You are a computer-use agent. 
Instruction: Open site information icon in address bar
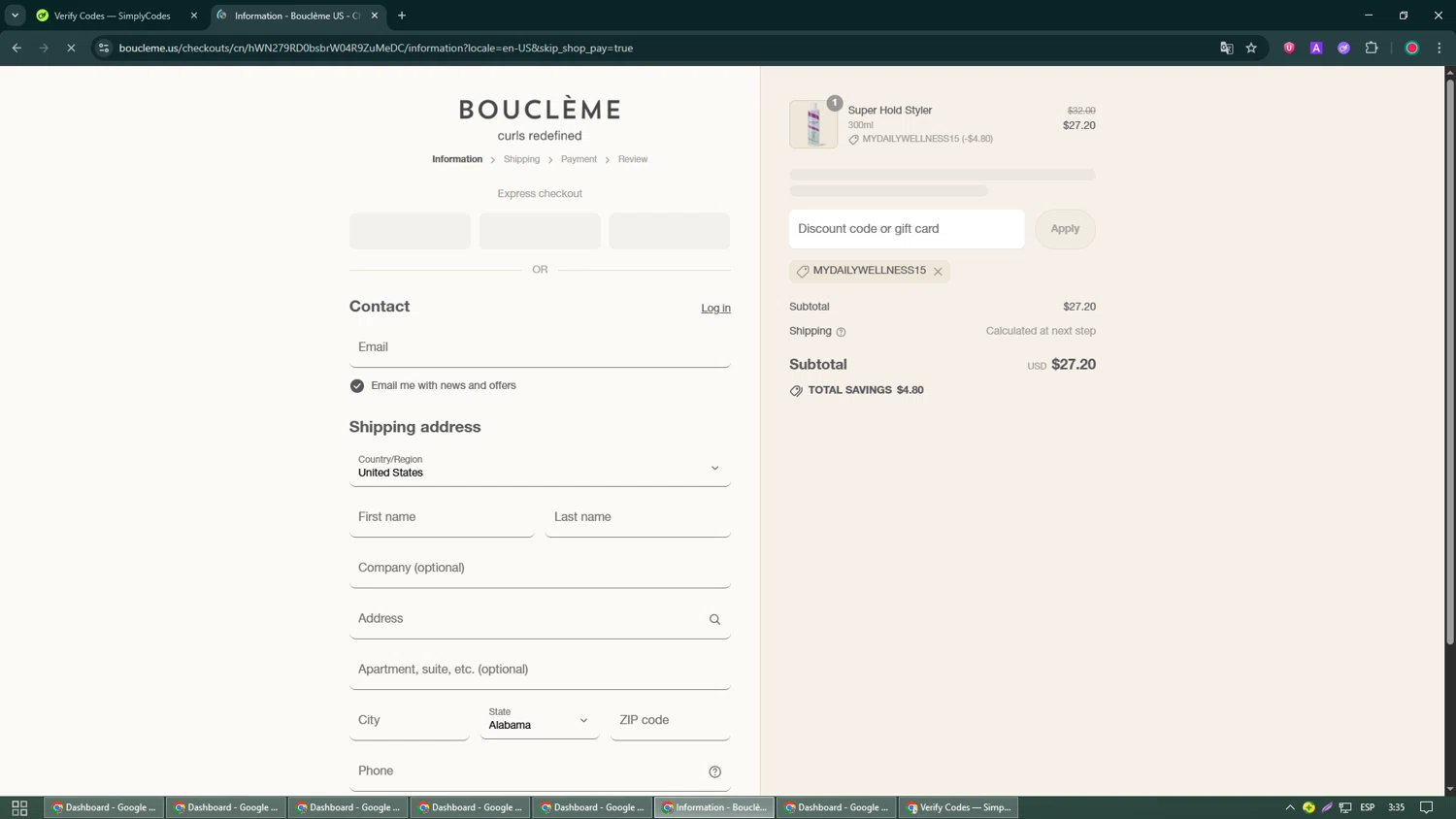click(x=104, y=48)
